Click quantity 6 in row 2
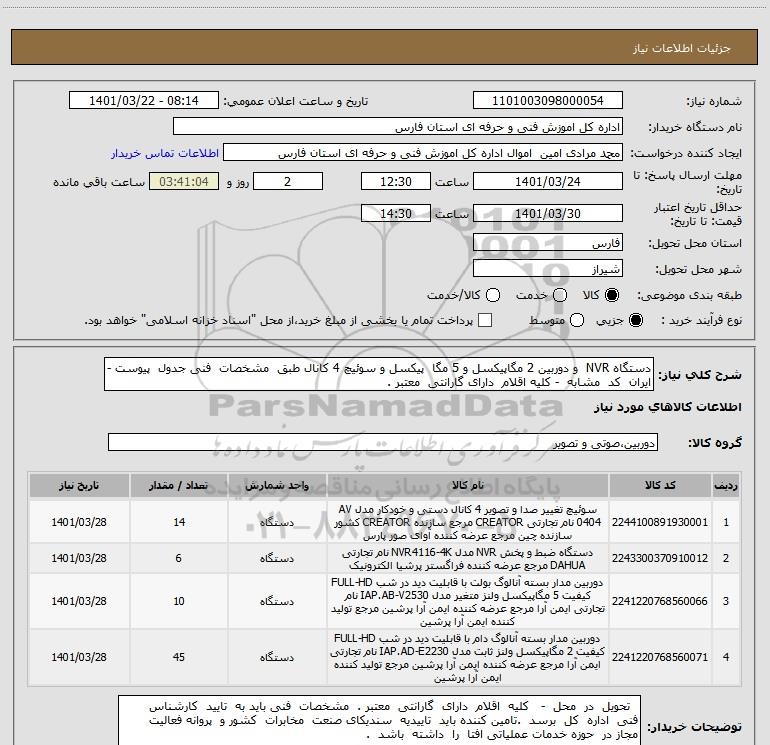The width and height of the screenshot is (770, 745). (179, 558)
